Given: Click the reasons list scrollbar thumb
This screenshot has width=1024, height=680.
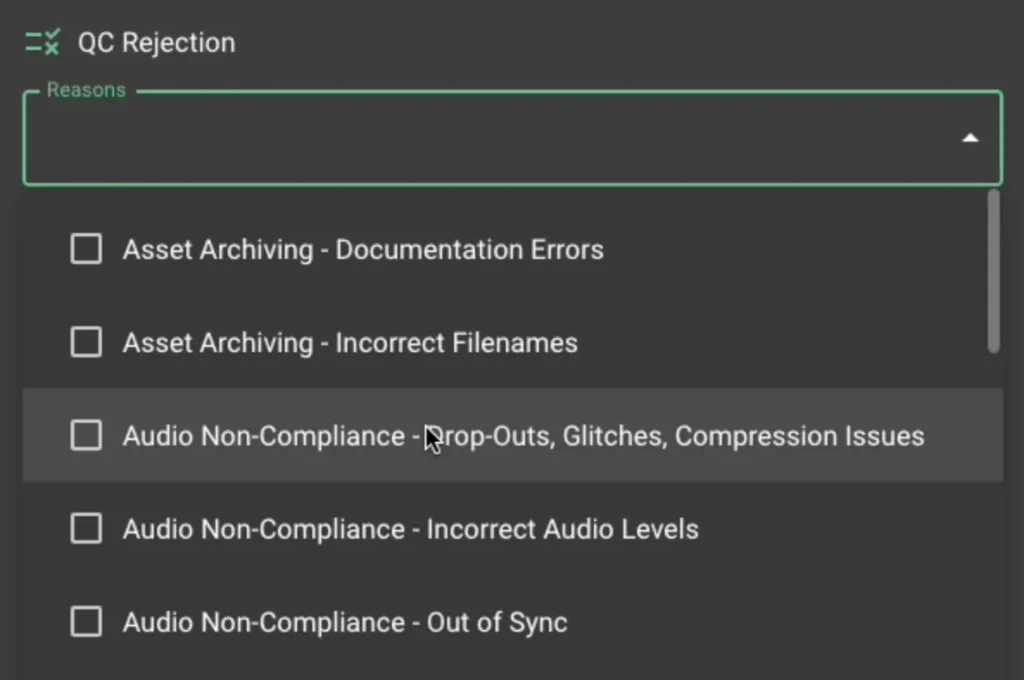Looking at the screenshot, I should pos(993,270).
